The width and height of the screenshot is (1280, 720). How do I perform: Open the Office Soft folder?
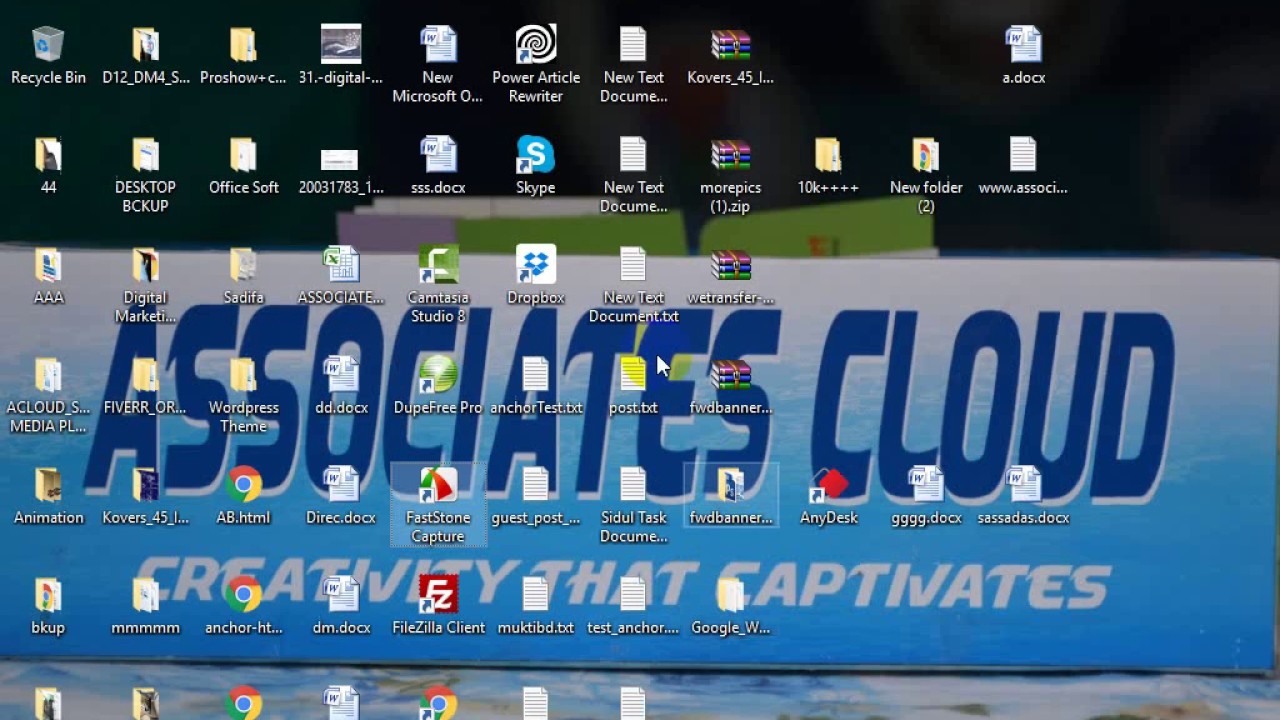point(243,166)
